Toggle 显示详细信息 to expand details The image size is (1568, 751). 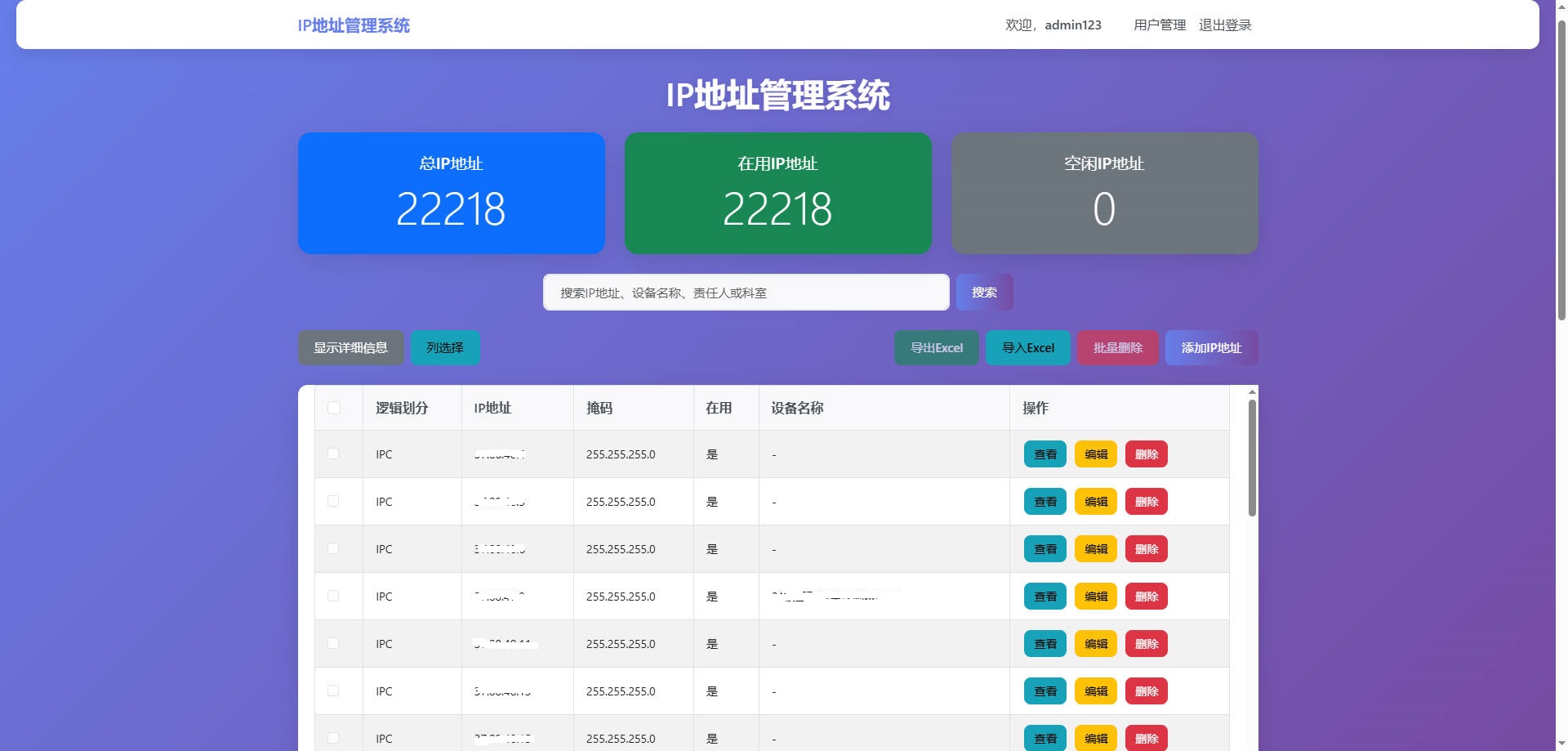pos(350,348)
